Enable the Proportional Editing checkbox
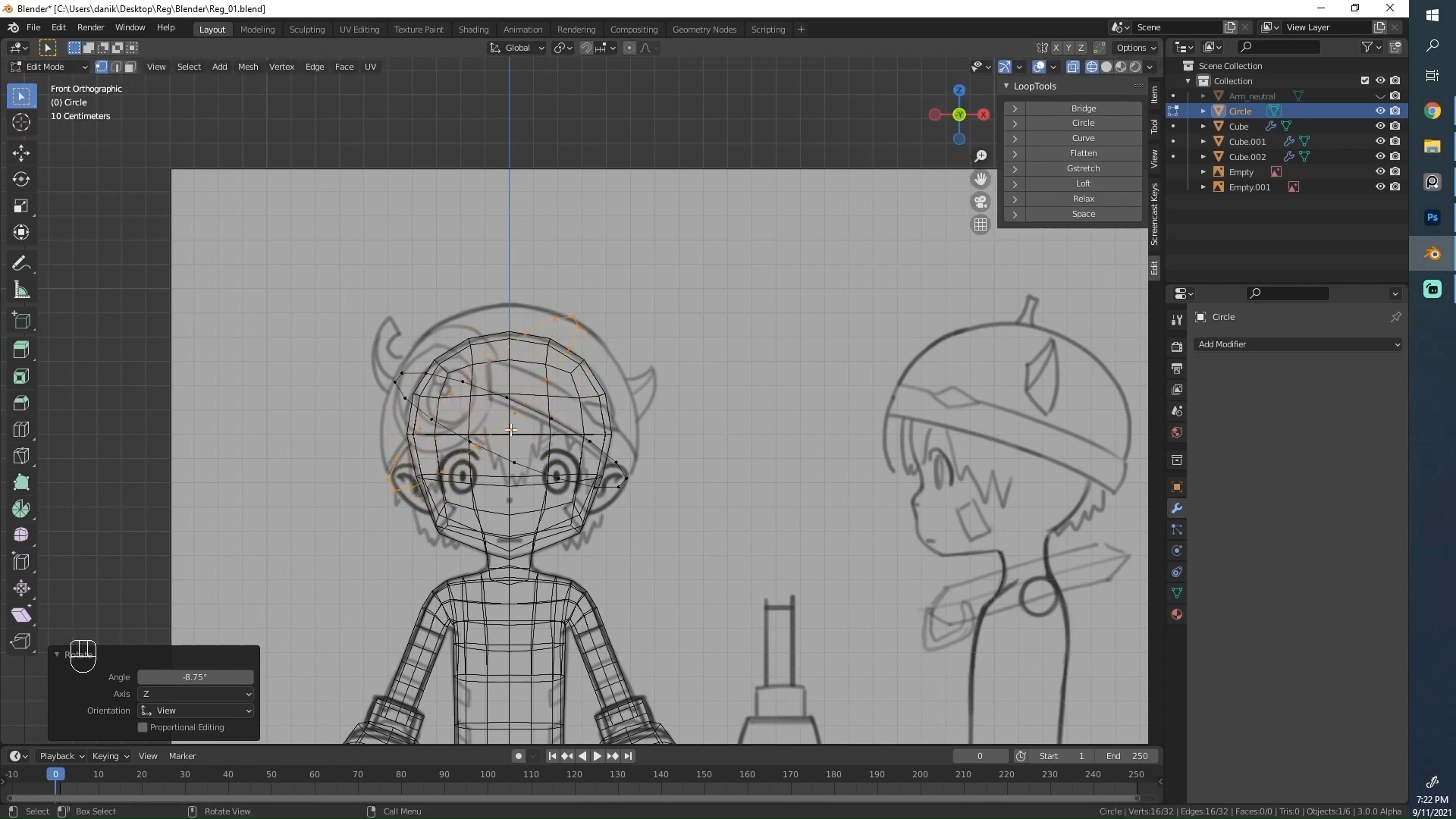The image size is (1456, 819). pos(143,727)
